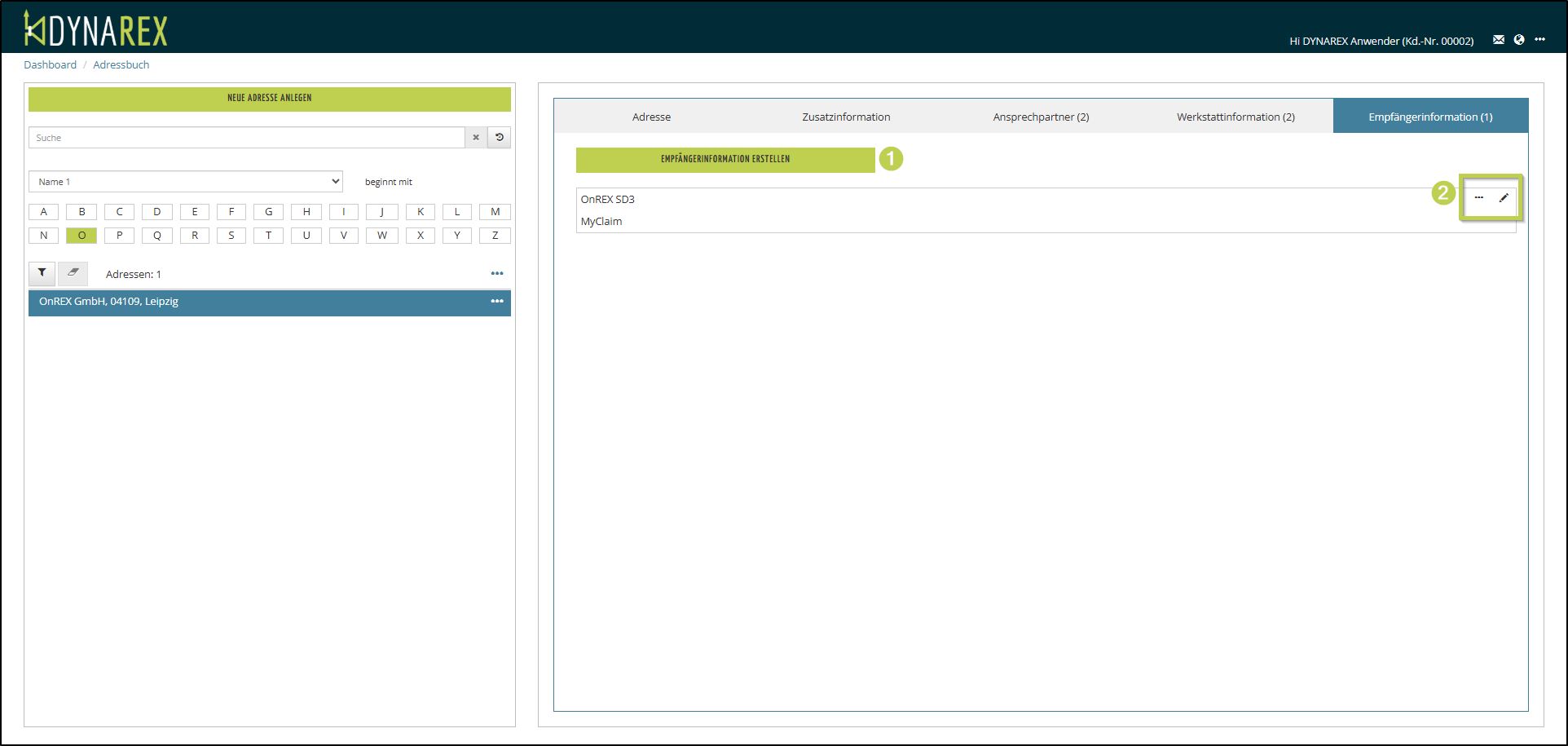Clear search with the X icon

coord(476,138)
